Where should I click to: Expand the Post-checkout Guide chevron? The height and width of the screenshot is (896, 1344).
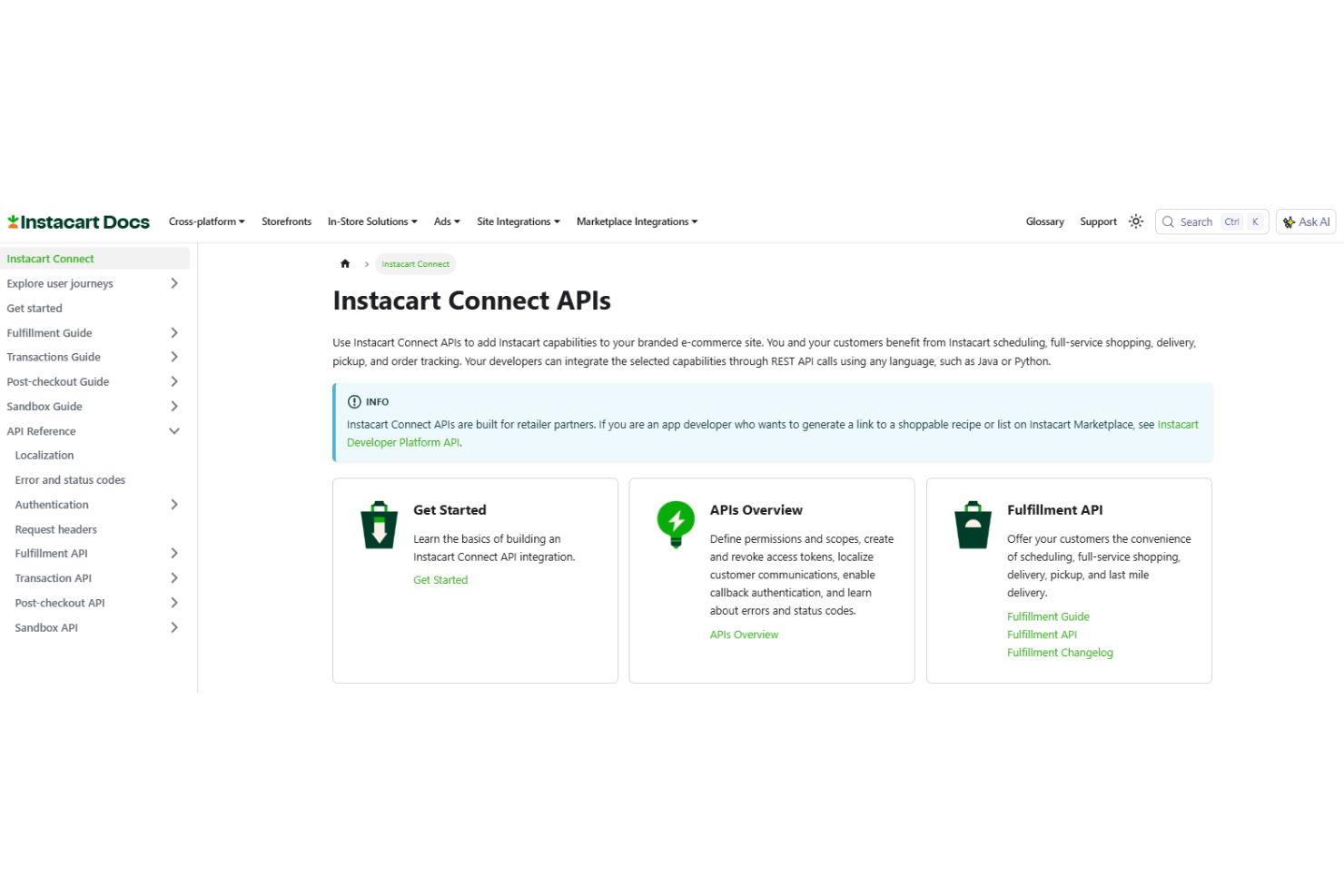174,381
